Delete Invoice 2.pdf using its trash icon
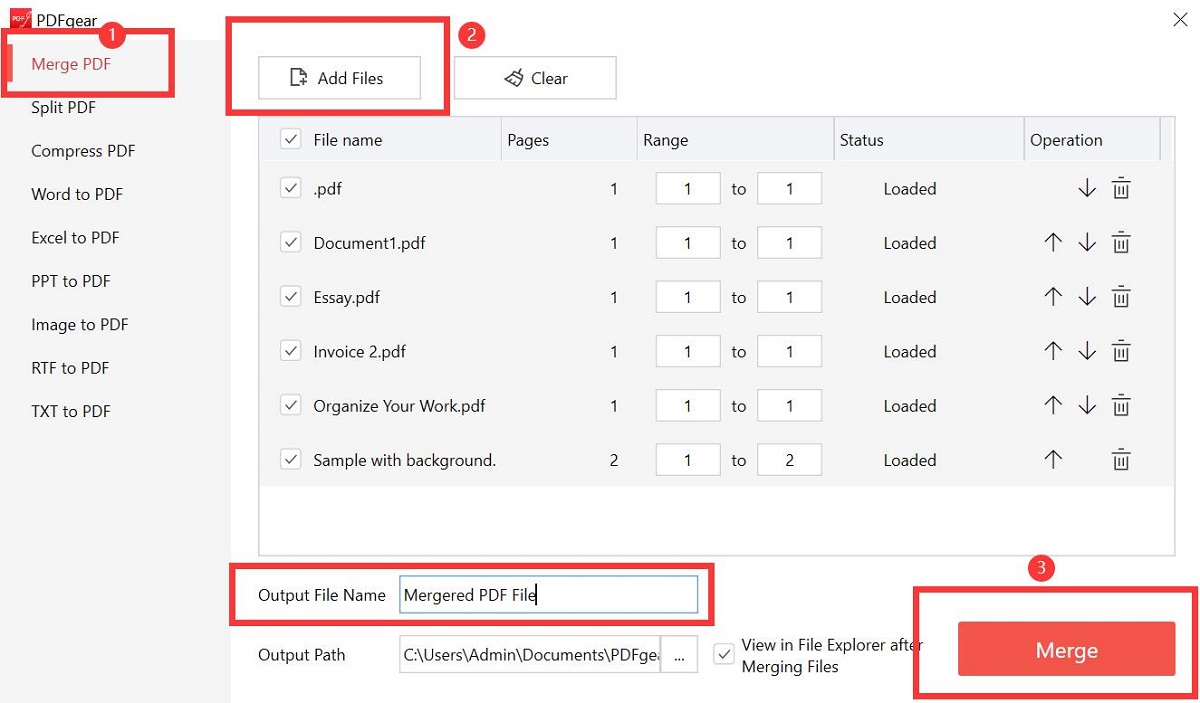The width and height of the screenshot is (1200, 703). coord(1120,351)
